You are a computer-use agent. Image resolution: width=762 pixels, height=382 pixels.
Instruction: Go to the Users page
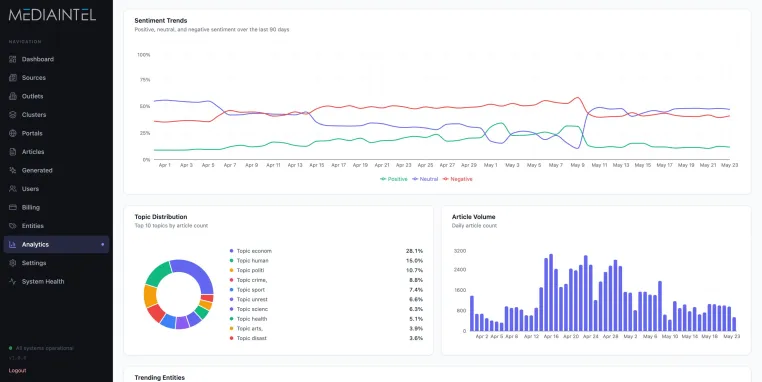(56, 189)
